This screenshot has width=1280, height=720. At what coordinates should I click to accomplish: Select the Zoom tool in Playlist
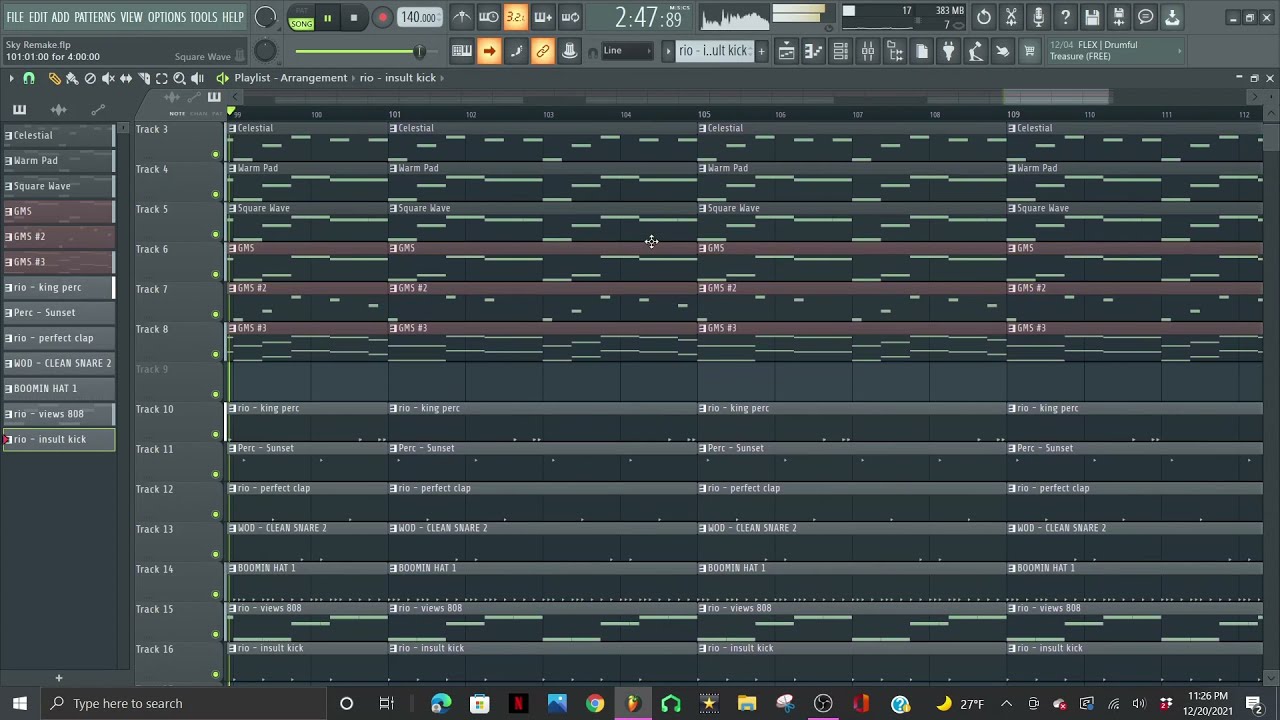pyautogui.click(x=180, y=78)
